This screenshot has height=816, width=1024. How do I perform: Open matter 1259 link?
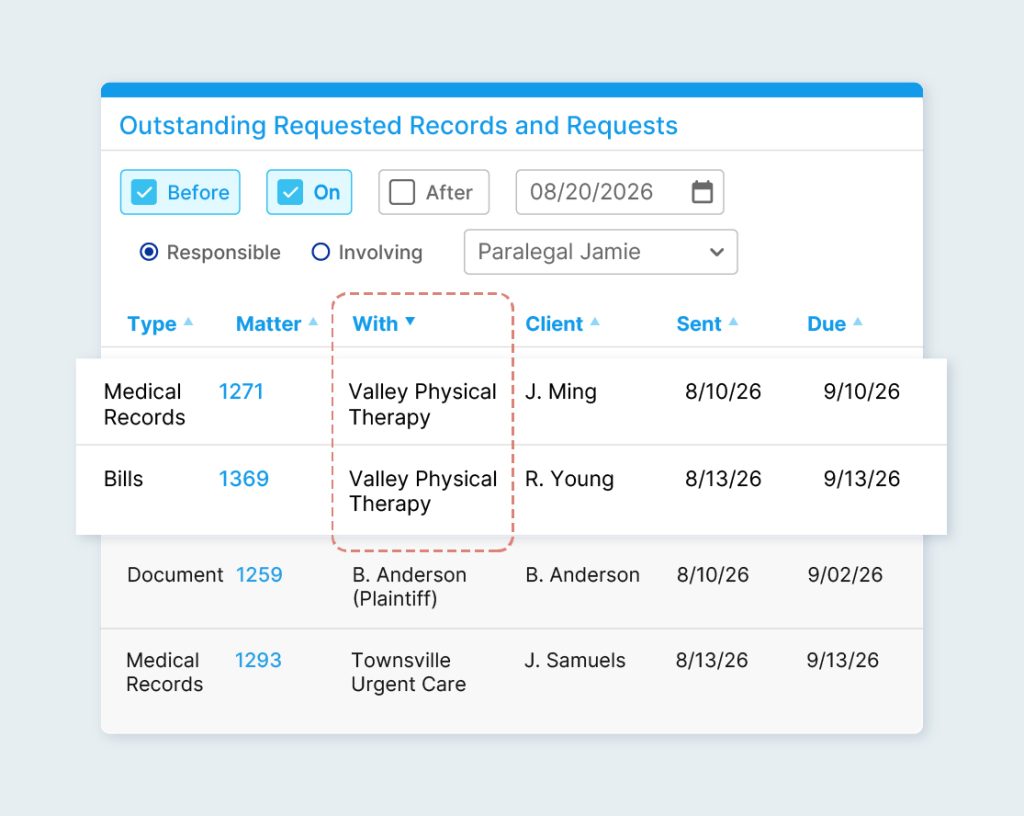pyautogui.click(x=259, y=574)
